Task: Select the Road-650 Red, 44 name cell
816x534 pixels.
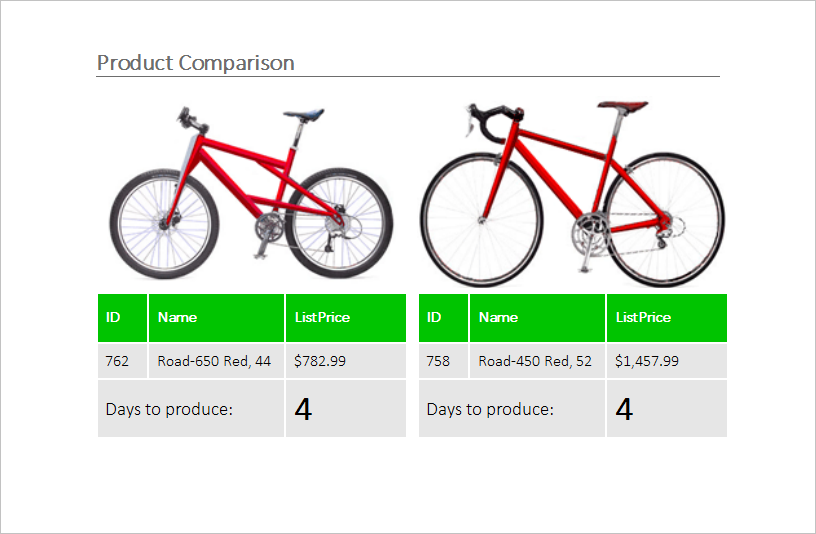Action: pos(216,361)
